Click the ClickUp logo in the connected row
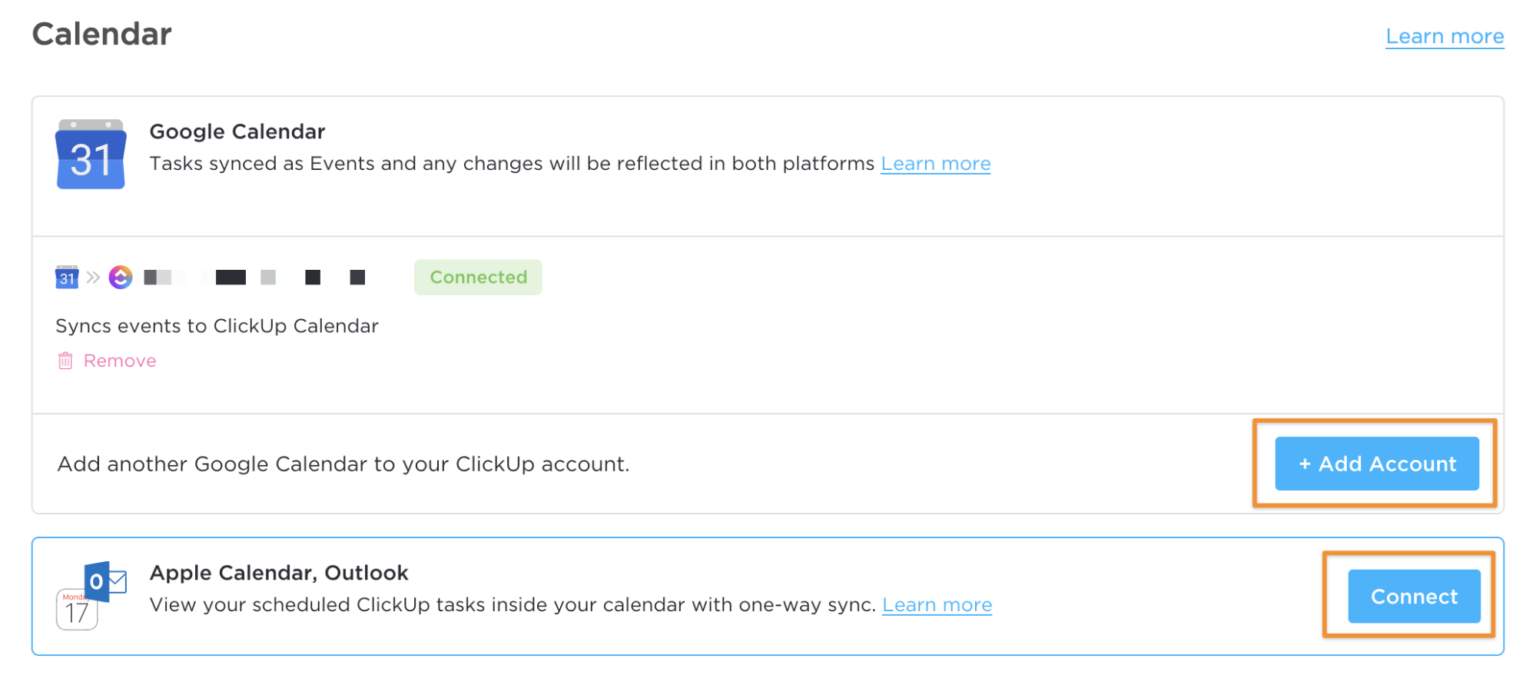The image size is (1536, 682). click(121, 277)
